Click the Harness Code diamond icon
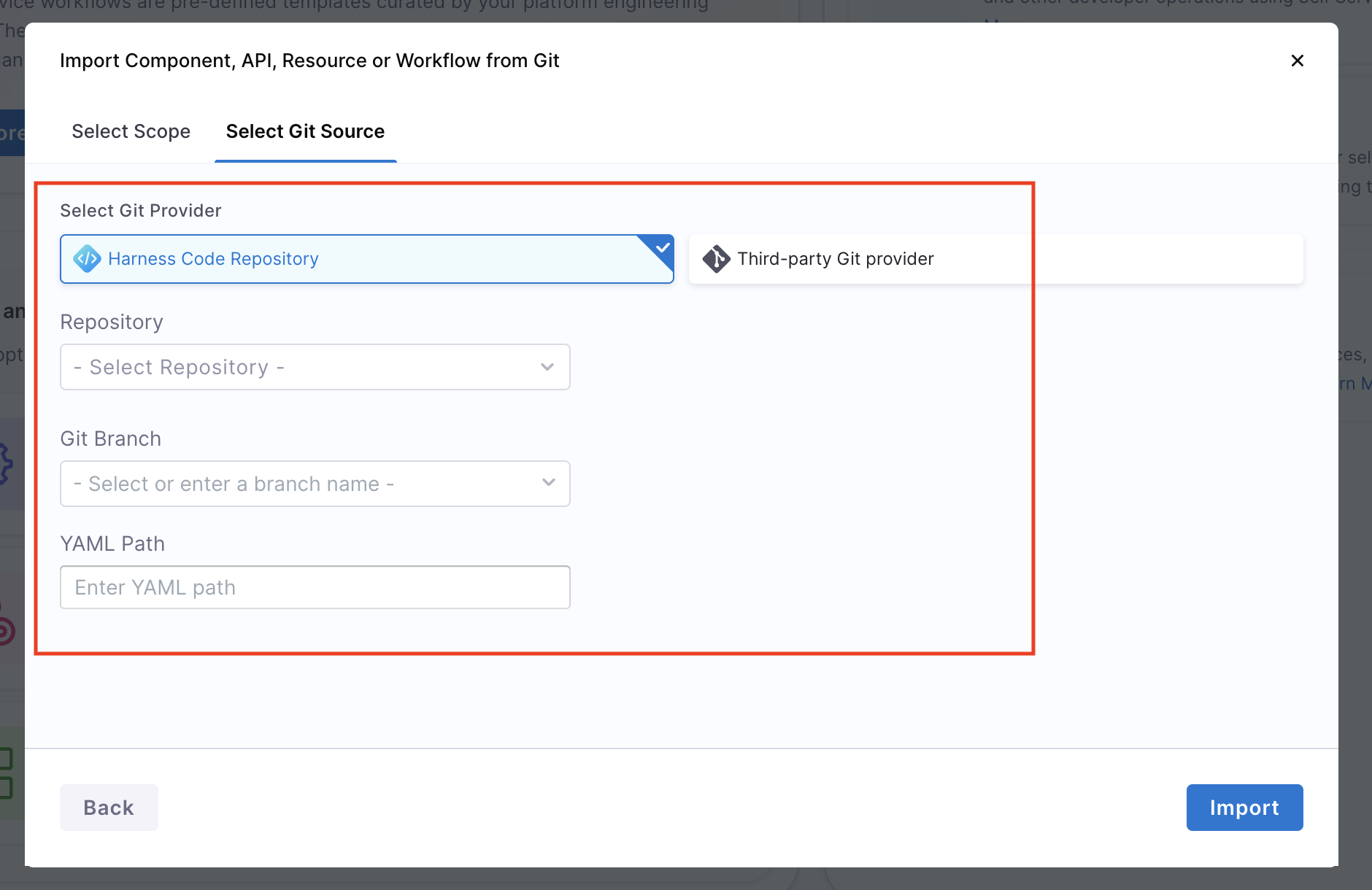Viewport: 1372px width, 890px height. pyautogui.click(x=88, y=259)
